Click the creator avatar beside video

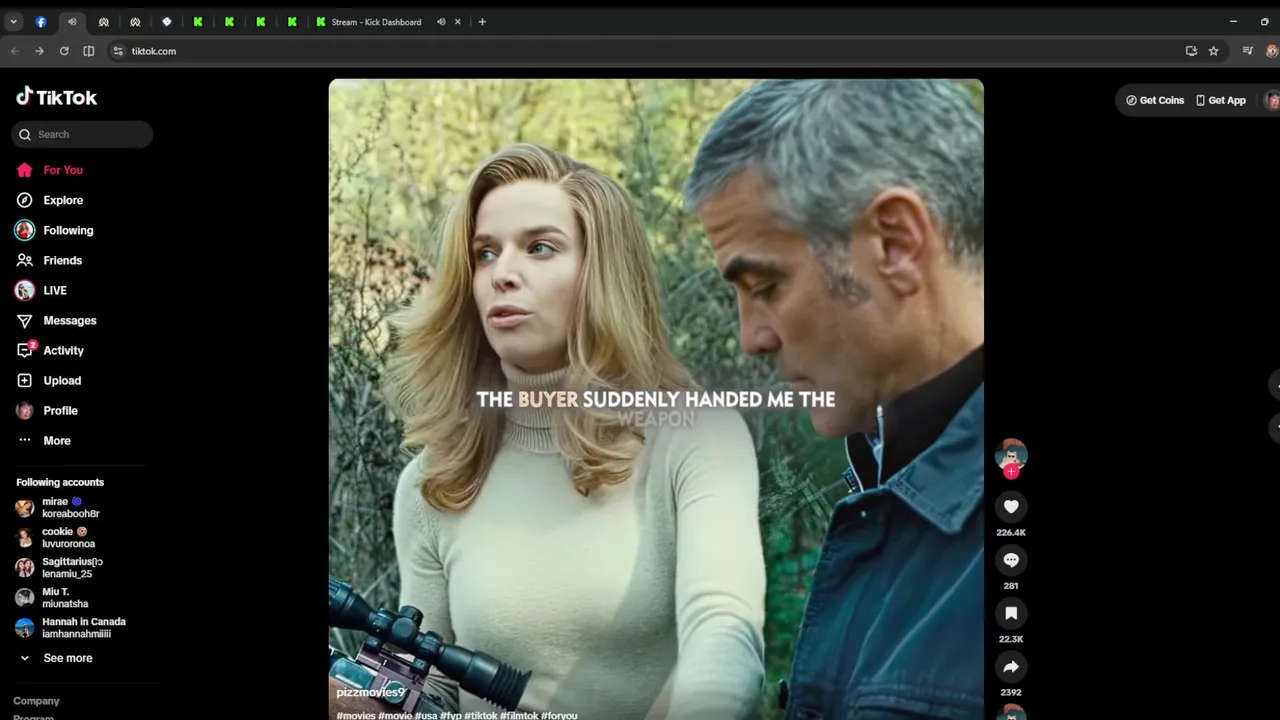pyautogui.click(x=1011, y=455)
